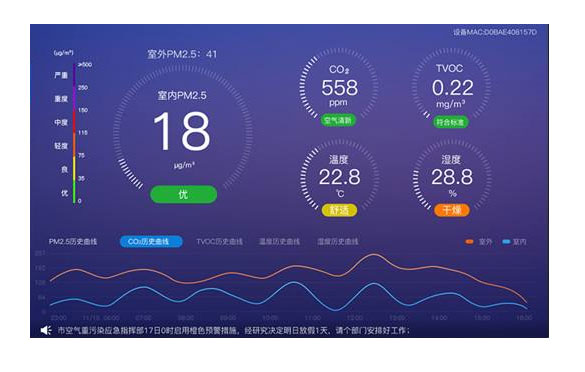585x372 pixels.
Task: Click the 严重 level label
Action: [61, 75]
